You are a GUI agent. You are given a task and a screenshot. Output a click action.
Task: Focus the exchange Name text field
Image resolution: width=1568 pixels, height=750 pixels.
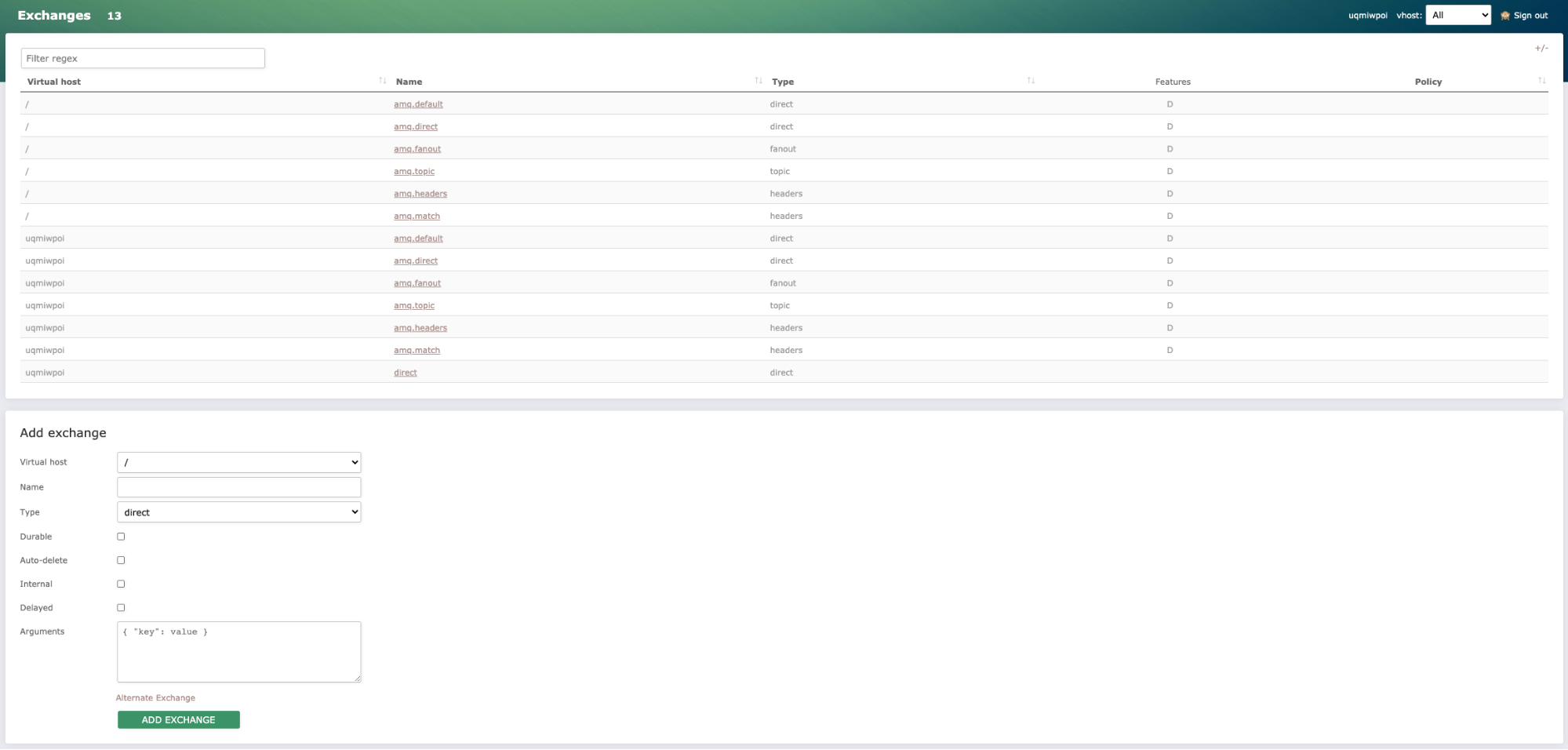point(238,487)
